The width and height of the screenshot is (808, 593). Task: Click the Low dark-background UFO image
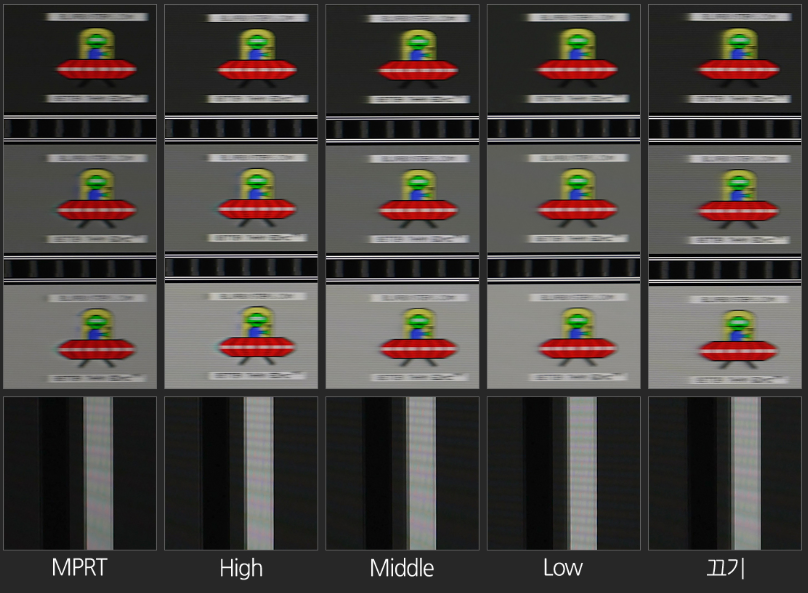pyautogui.click(x=563, y=59)
